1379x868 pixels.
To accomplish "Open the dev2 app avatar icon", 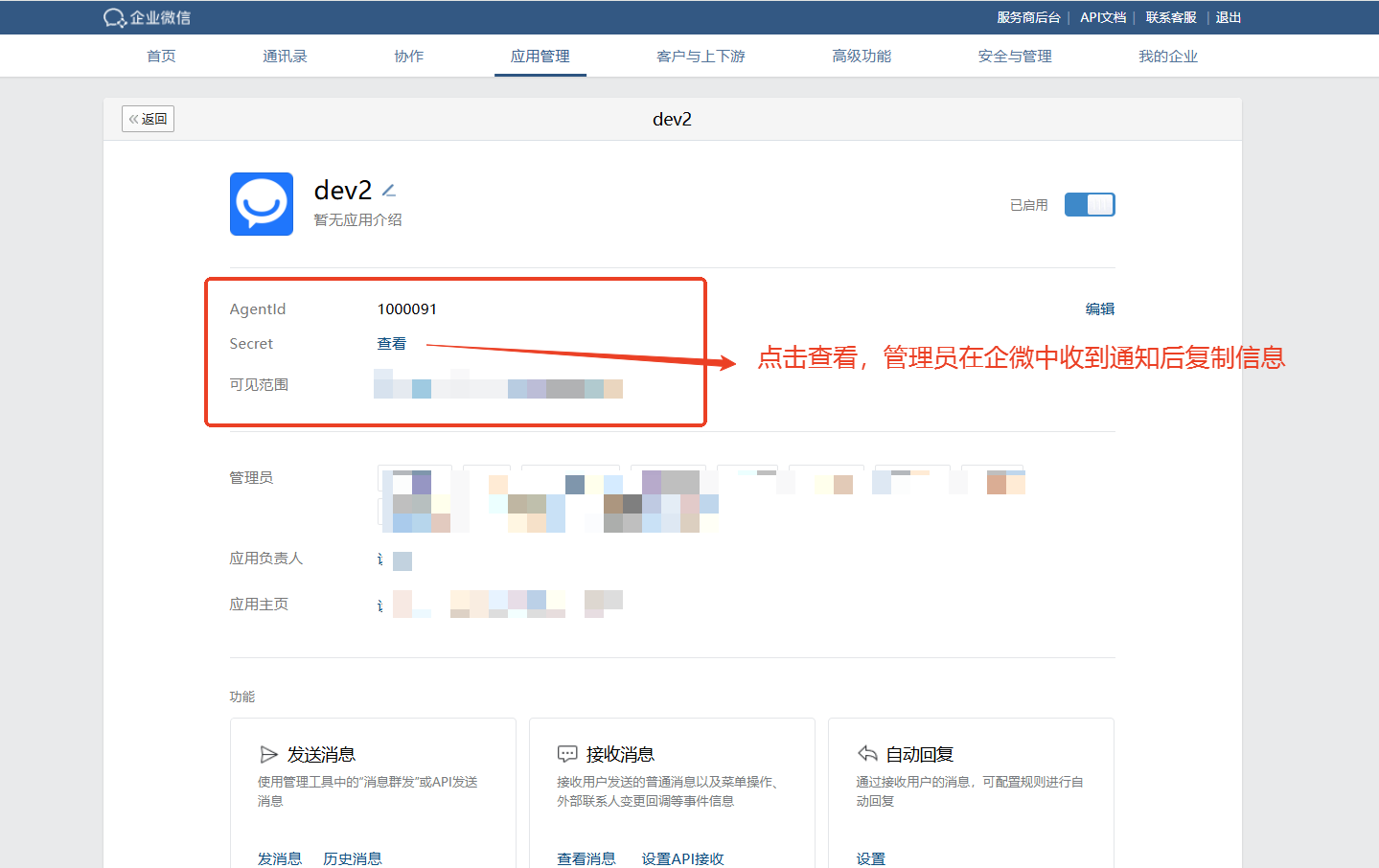I will coord(262,204).
